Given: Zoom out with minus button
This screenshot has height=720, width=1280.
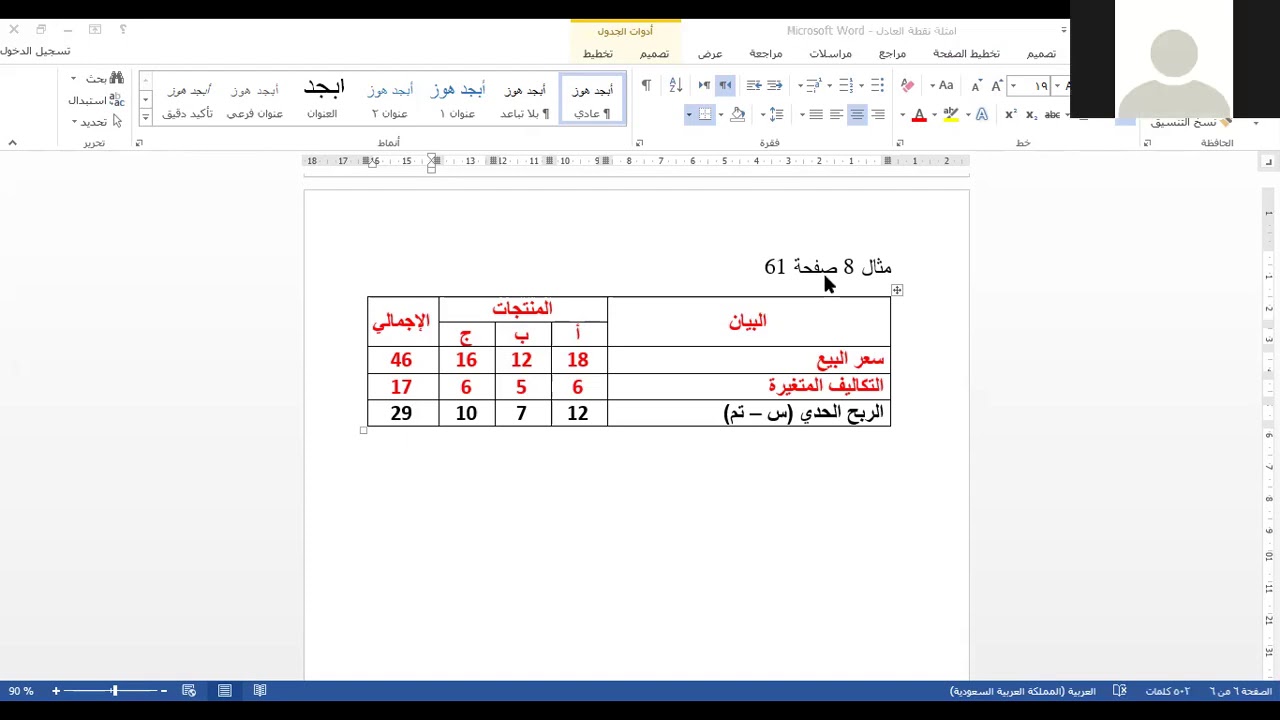Looking at the screenshot, I should 164,691.
